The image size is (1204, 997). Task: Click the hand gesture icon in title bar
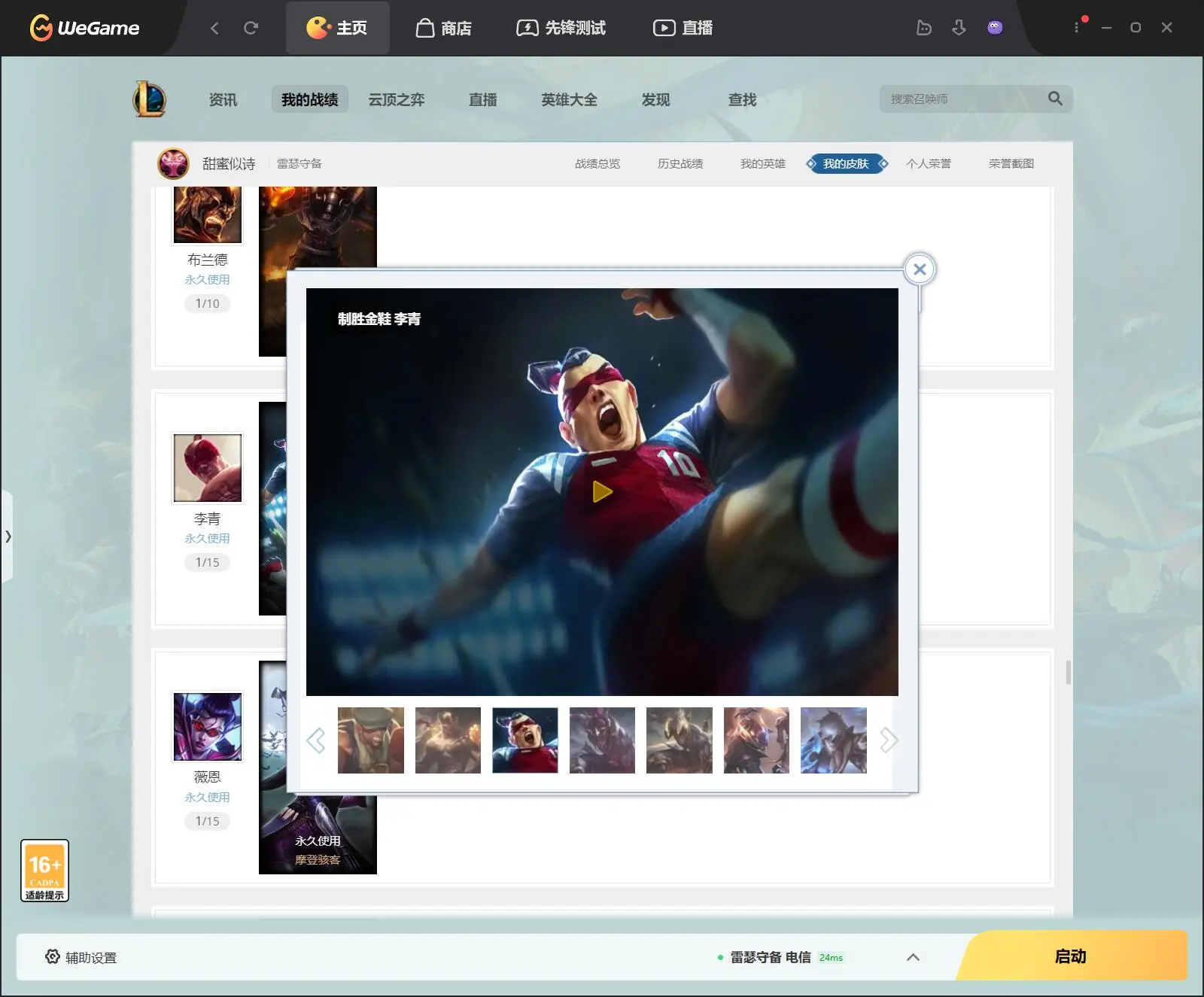(x=923, y=28)
